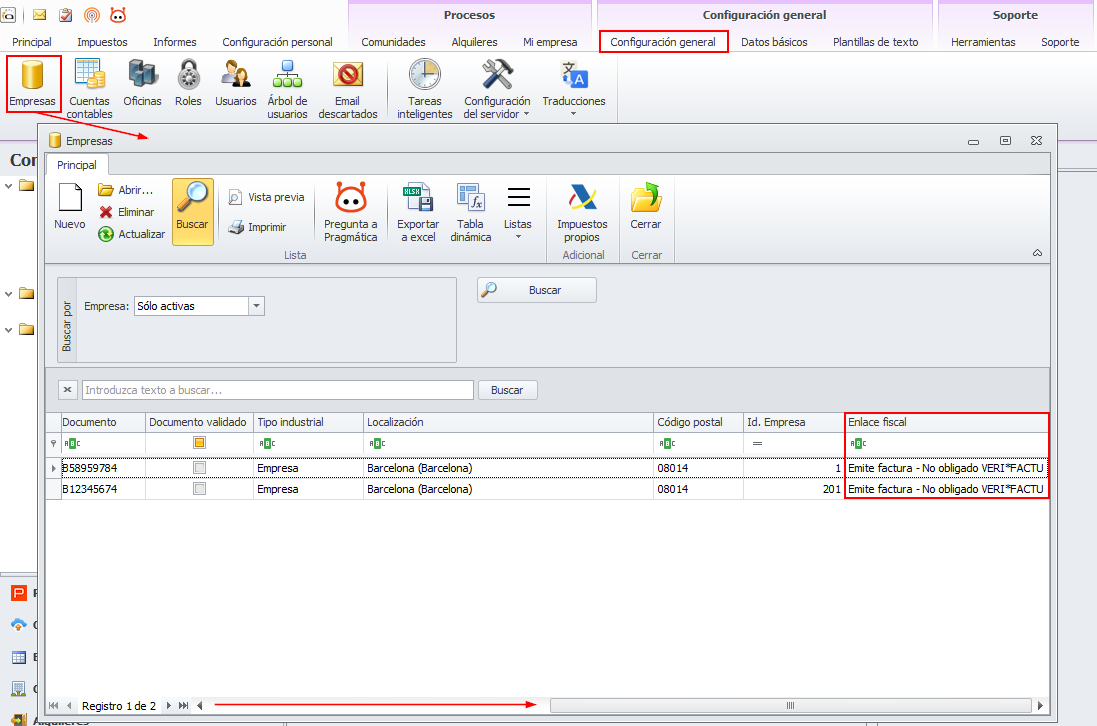
Task: Click Abrir folder in Empresas toolbar
Action: 126,190
